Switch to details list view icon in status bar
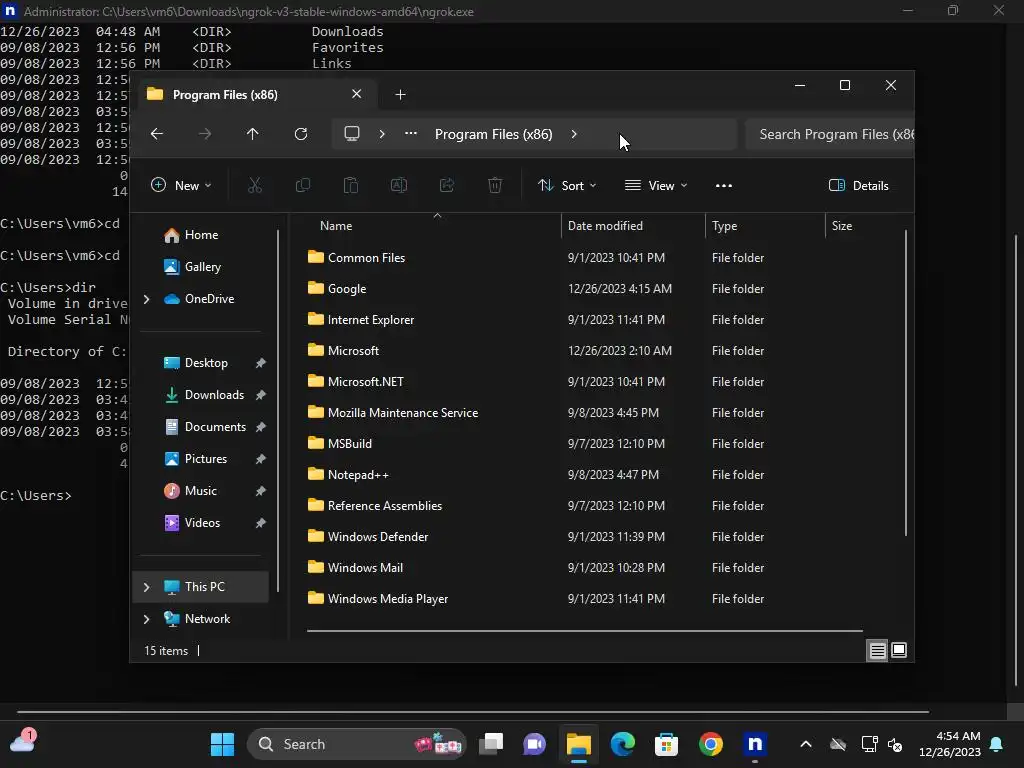Image resolution: width=1024 pixels, height=768 pixels. [878, 650]
